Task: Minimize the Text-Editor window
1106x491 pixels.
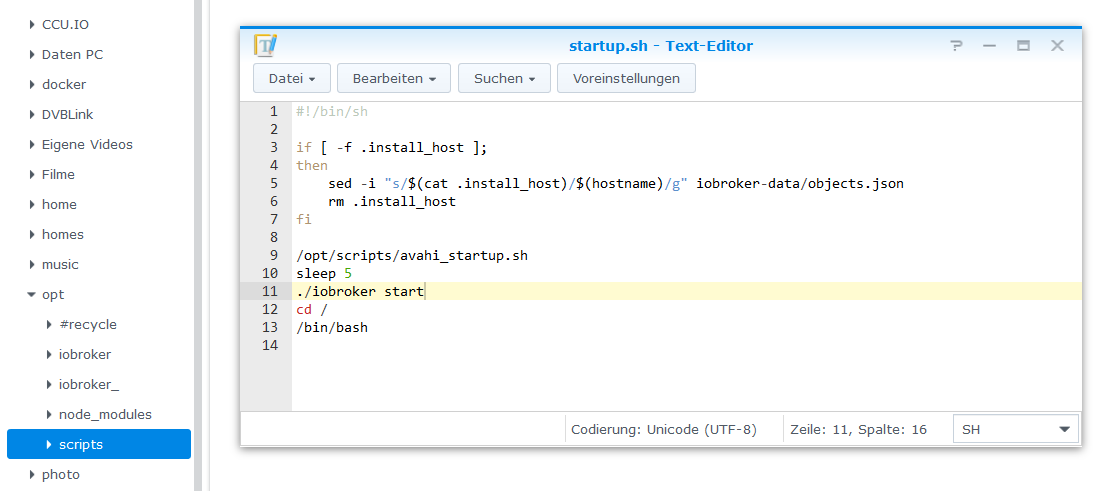Action: pyautogui.click(x=989, y=46)
